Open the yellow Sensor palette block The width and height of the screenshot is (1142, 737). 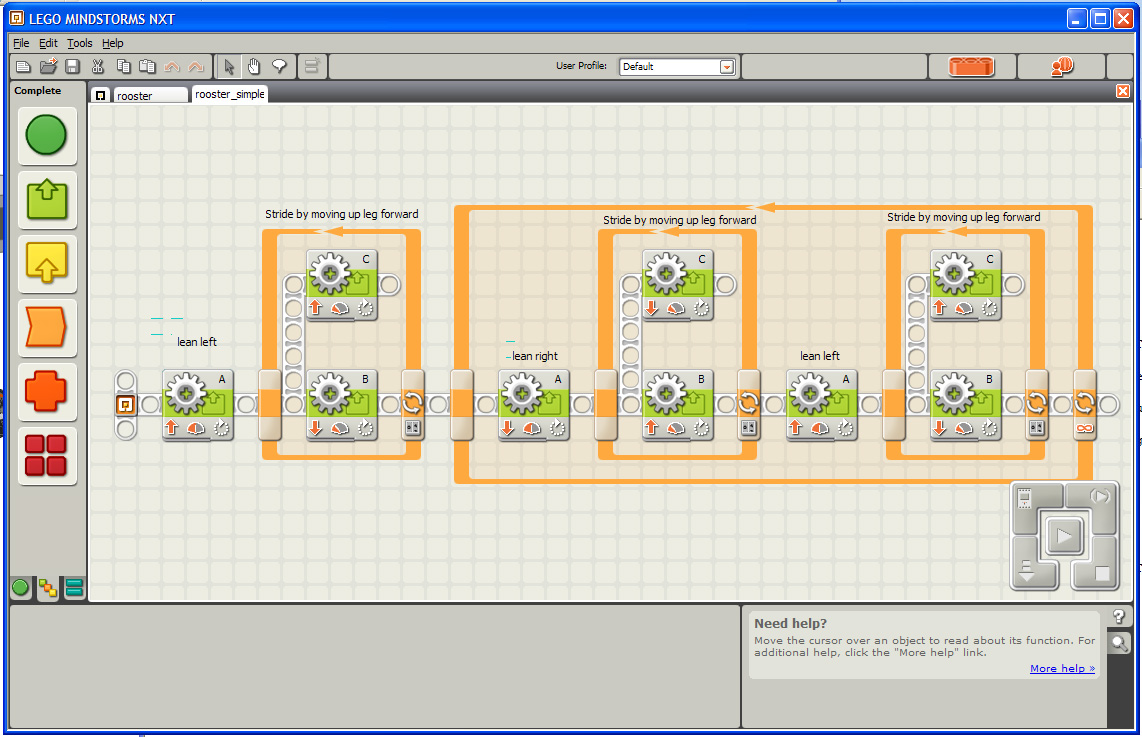point(47,264)
